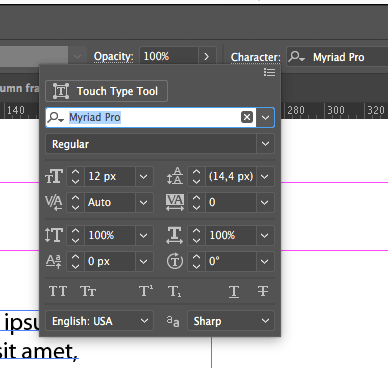388x368 pixels.
Task: Click the 100% opacity field
Action: [169, 56]
